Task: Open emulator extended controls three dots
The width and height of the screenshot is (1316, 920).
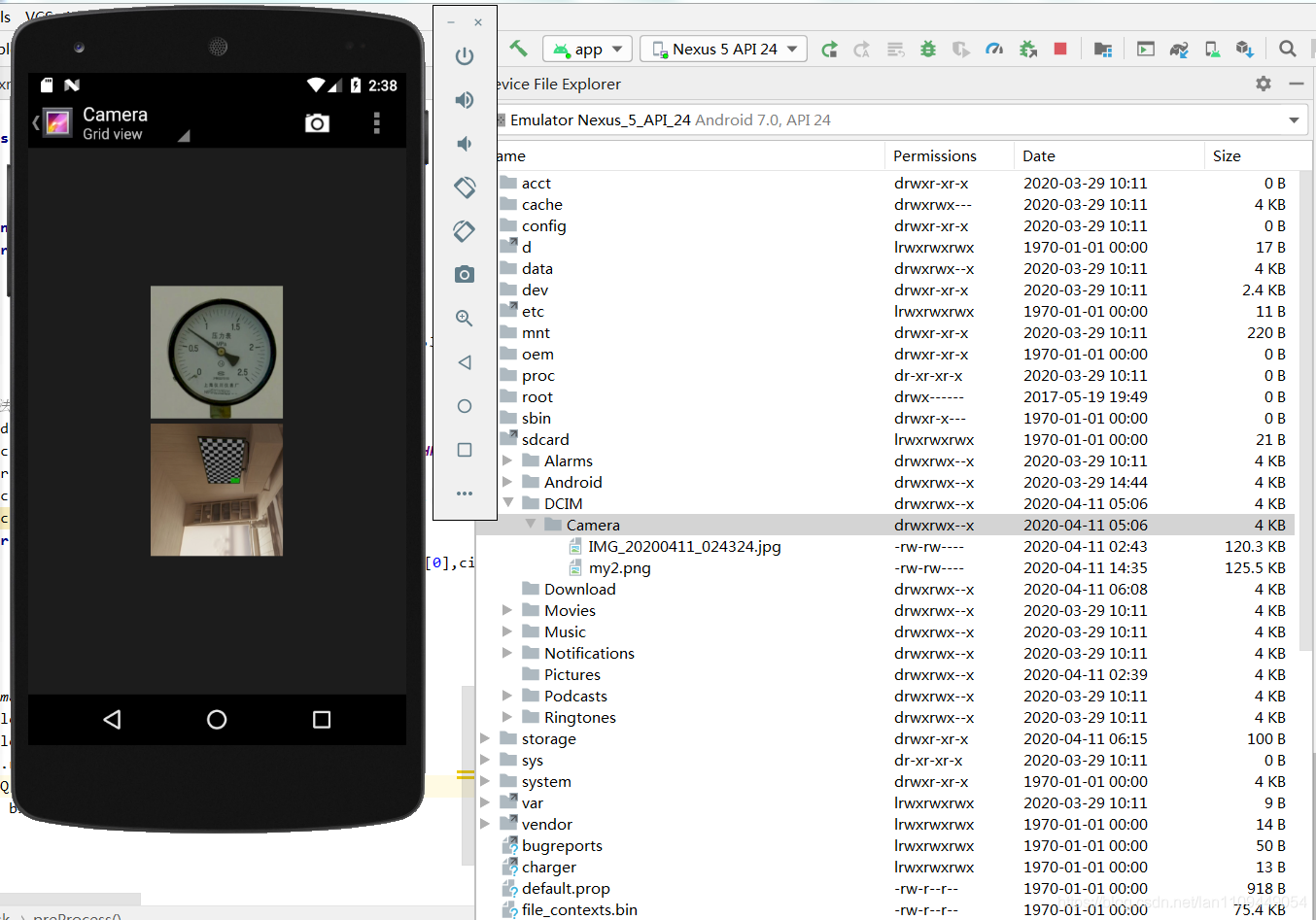Action: coord(465,494)
